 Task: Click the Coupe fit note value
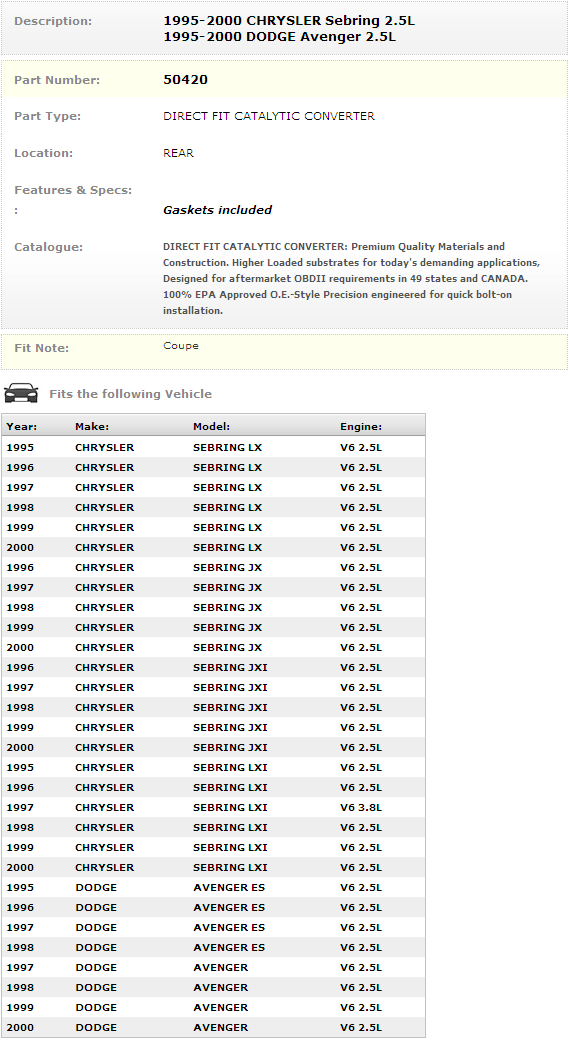(x=181, y=346)
